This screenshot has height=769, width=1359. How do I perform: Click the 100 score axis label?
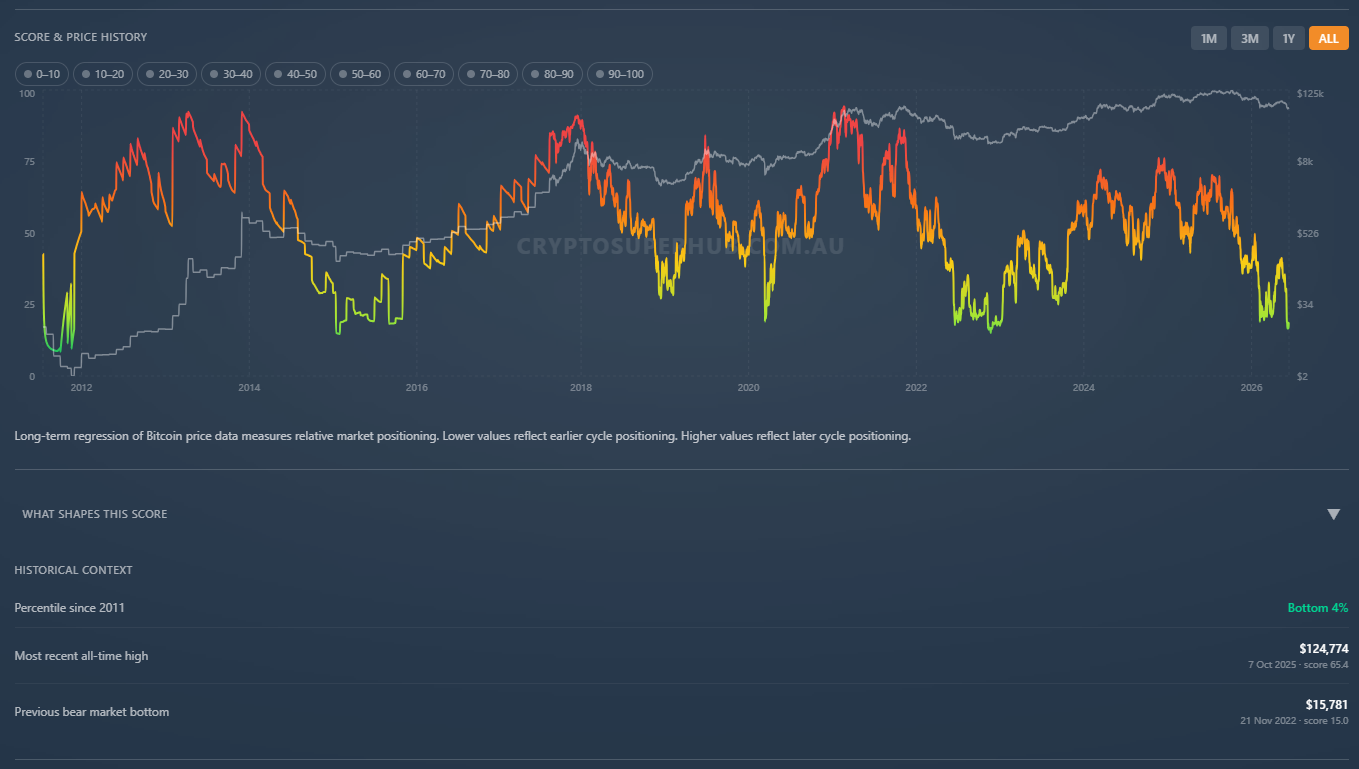tap(27, 94)
